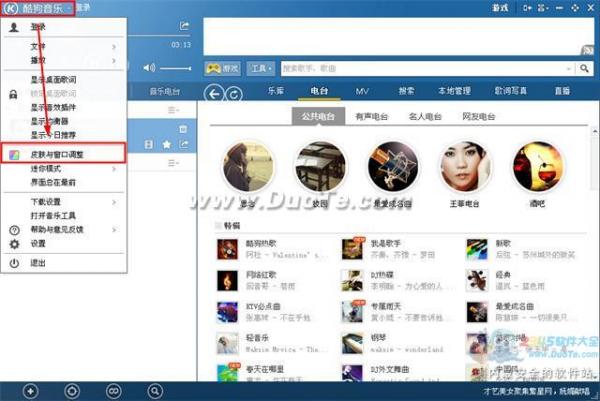Click the bottom bar add (+) icon
The width and height of the screenshot is (600, 401).
coord(31,391)
